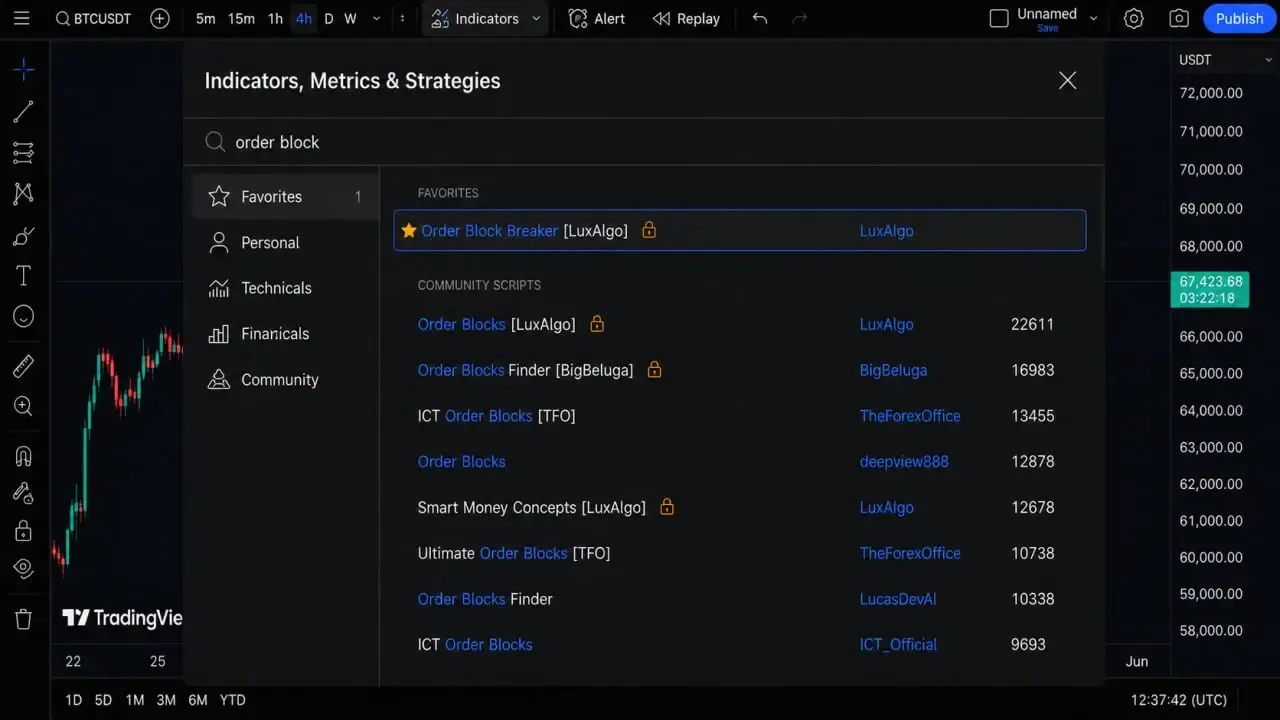Viewport: 1280px width, 720px height.
Task: Open ICT_Official author profile
Action: [898, 645]
